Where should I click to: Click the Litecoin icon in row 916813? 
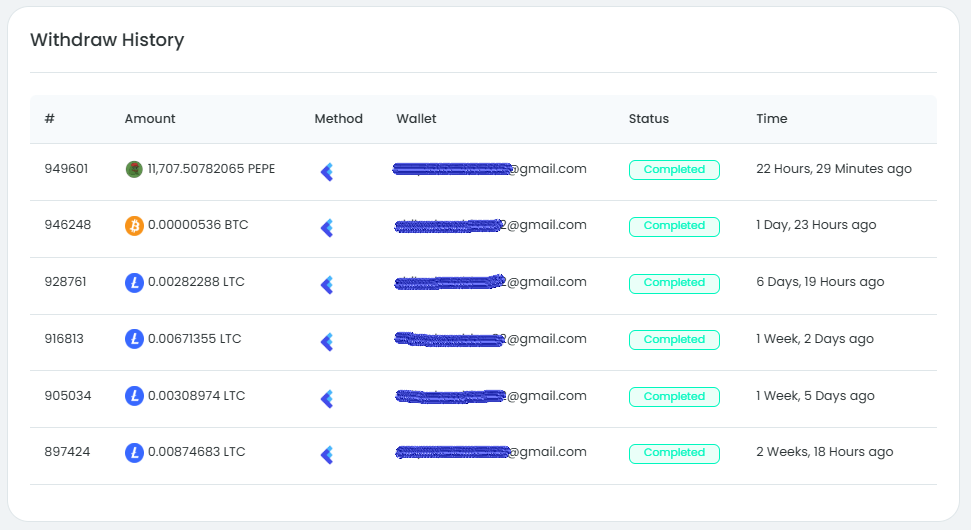[x=134, y=339]
